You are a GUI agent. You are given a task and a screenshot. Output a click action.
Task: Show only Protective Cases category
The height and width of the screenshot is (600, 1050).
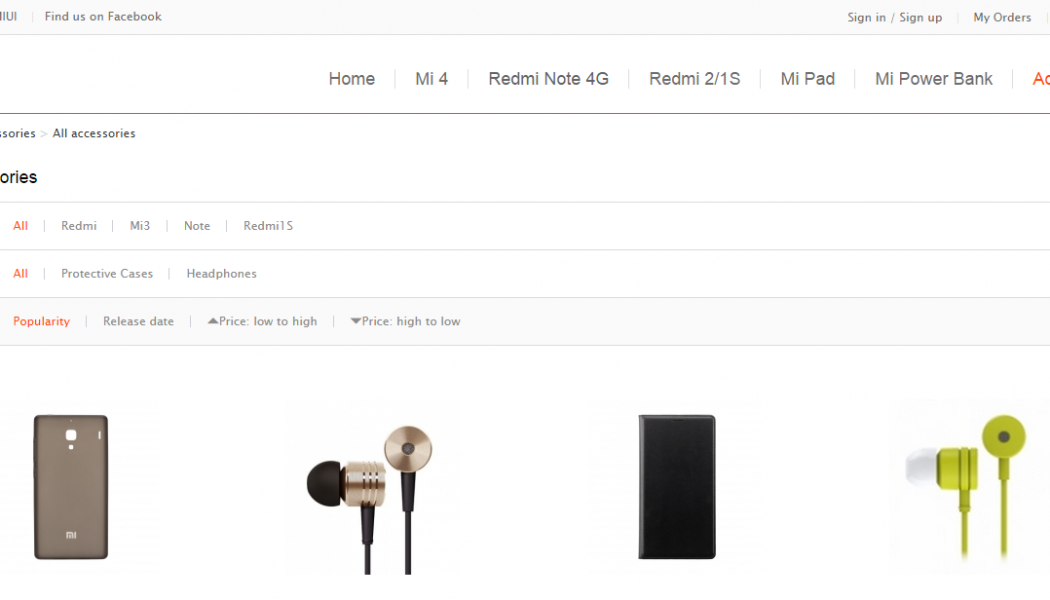coord(107,274)
